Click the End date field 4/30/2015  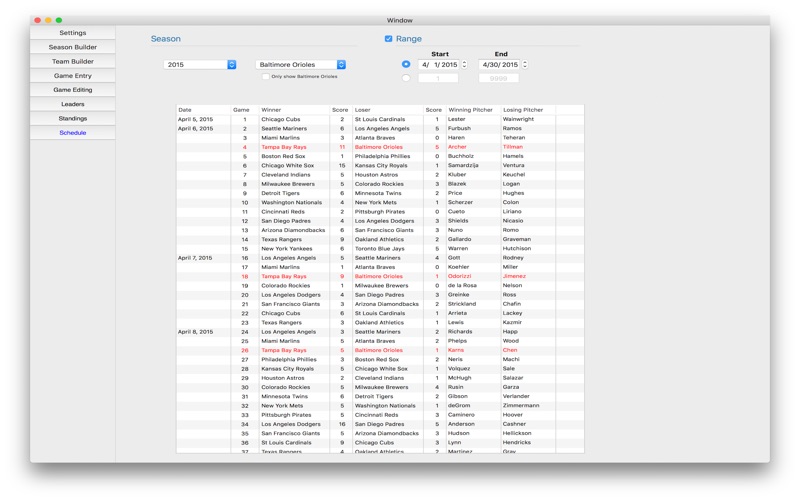pos(498,65)
